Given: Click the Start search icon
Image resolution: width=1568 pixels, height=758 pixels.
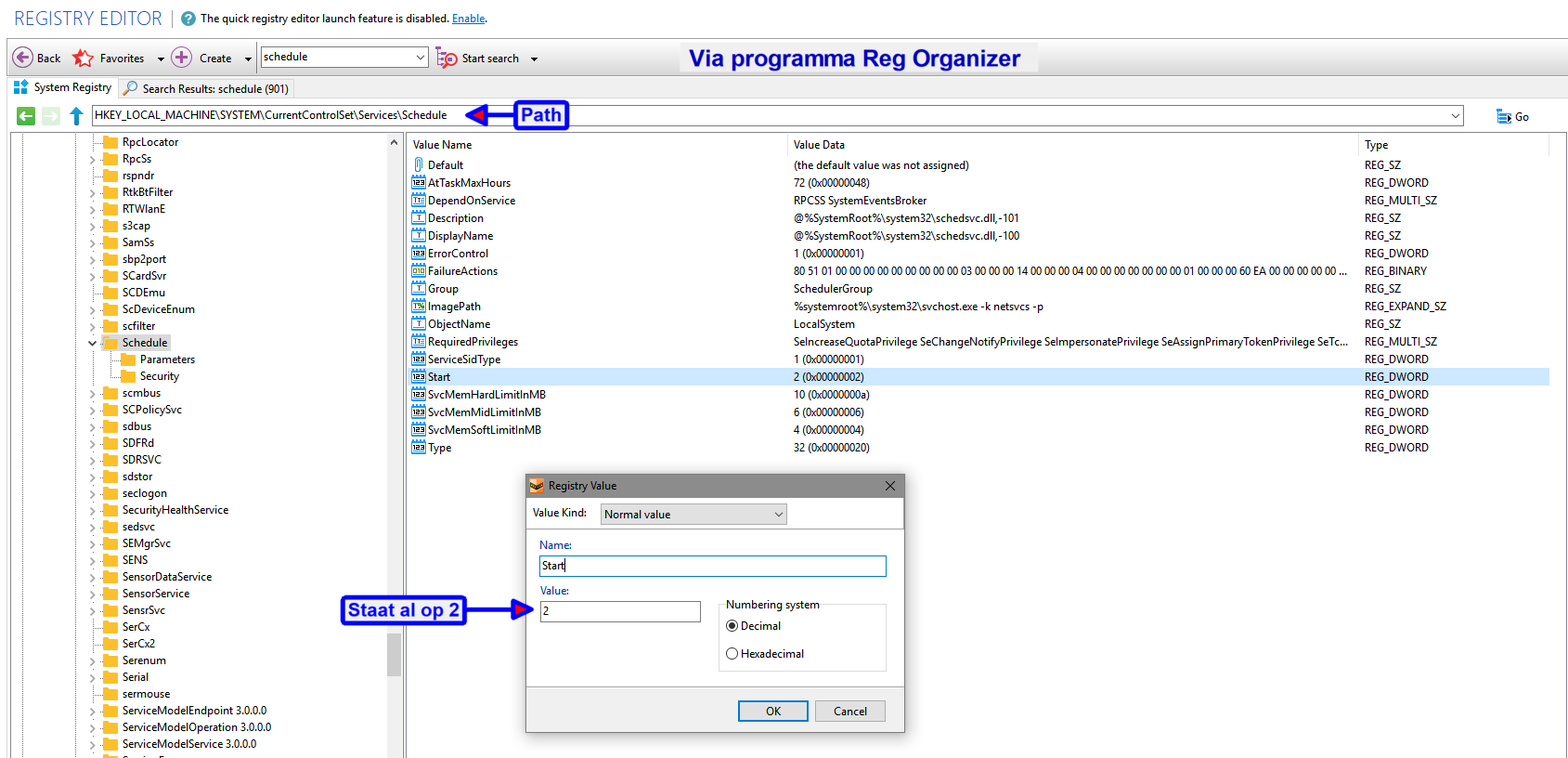Looking at the screenshot, I should click(x=447, y=58).
